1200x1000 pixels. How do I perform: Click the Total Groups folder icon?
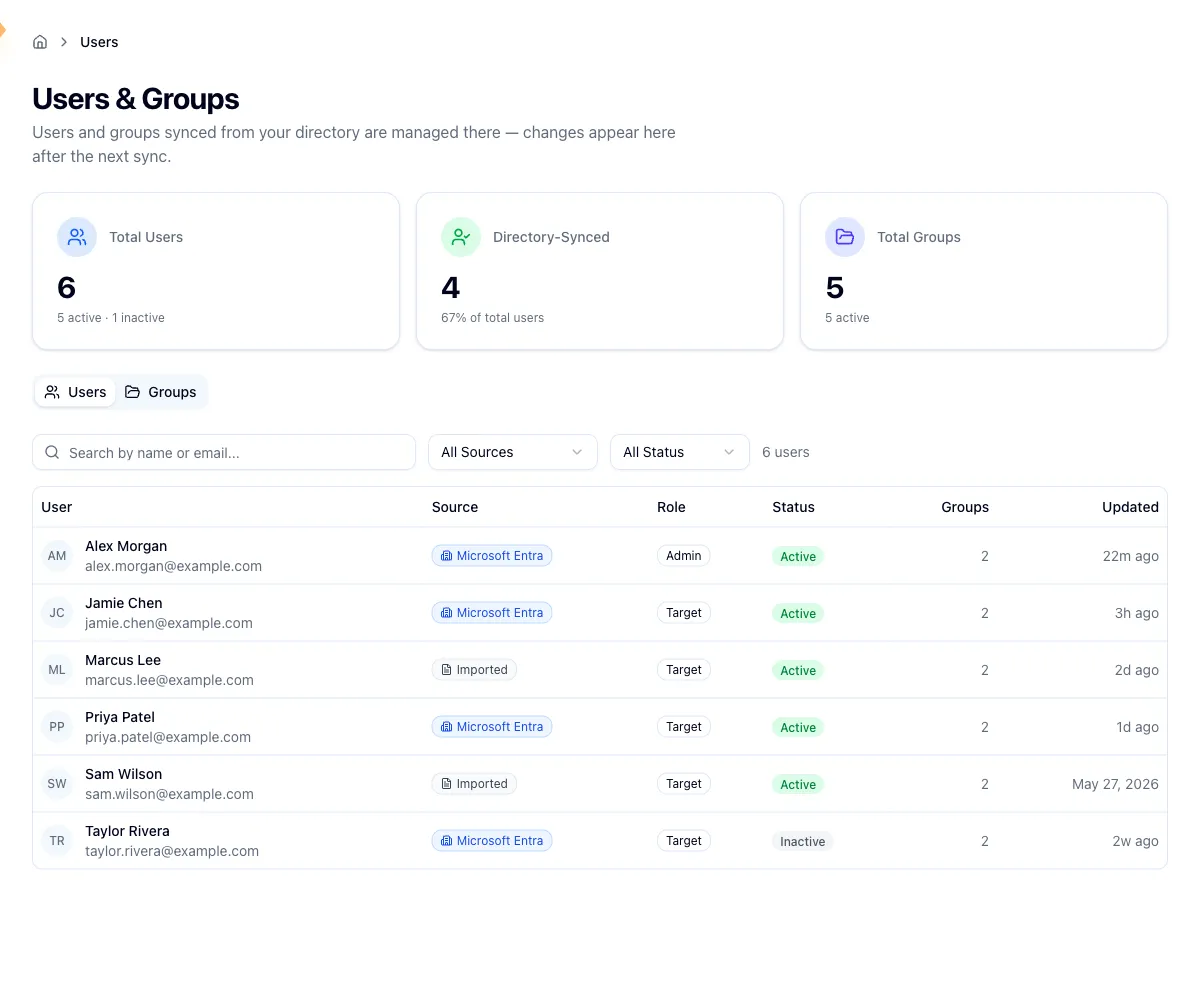click(x=845, y=237)
